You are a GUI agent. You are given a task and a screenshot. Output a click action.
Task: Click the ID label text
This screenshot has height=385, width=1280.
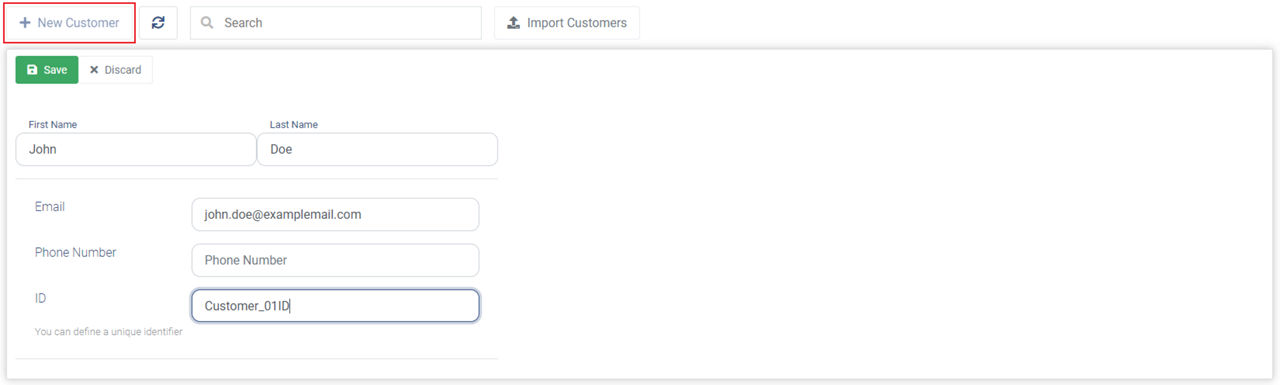(x=40, y=298)
